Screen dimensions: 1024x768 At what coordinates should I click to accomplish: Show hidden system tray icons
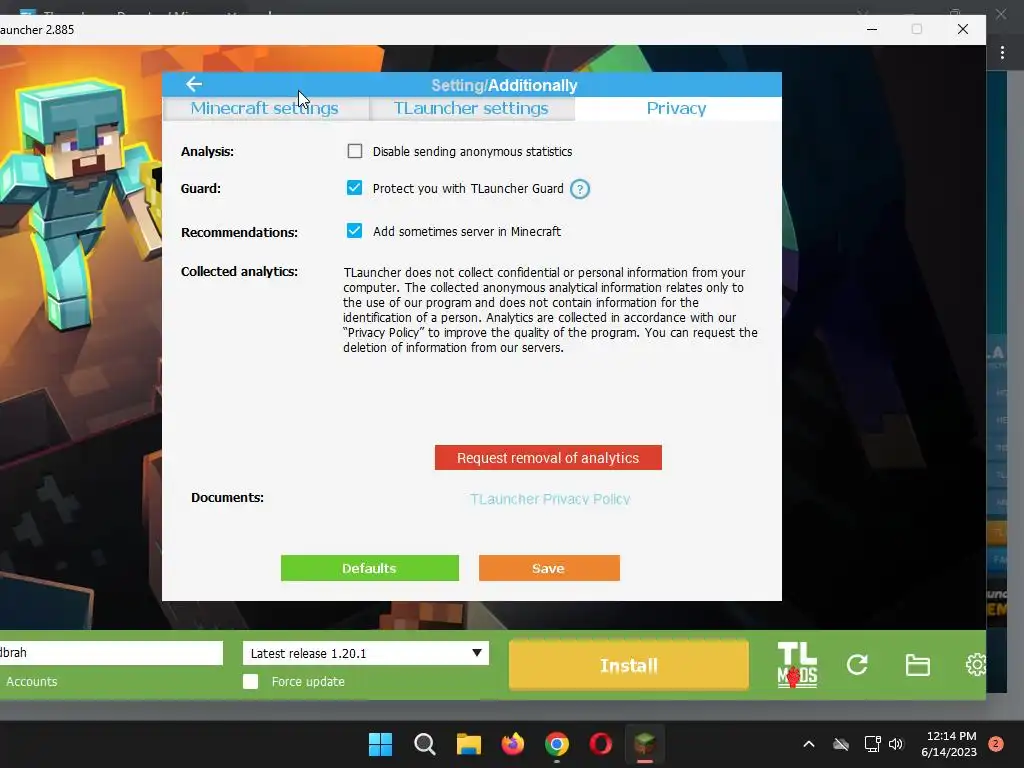coord(808,744)
